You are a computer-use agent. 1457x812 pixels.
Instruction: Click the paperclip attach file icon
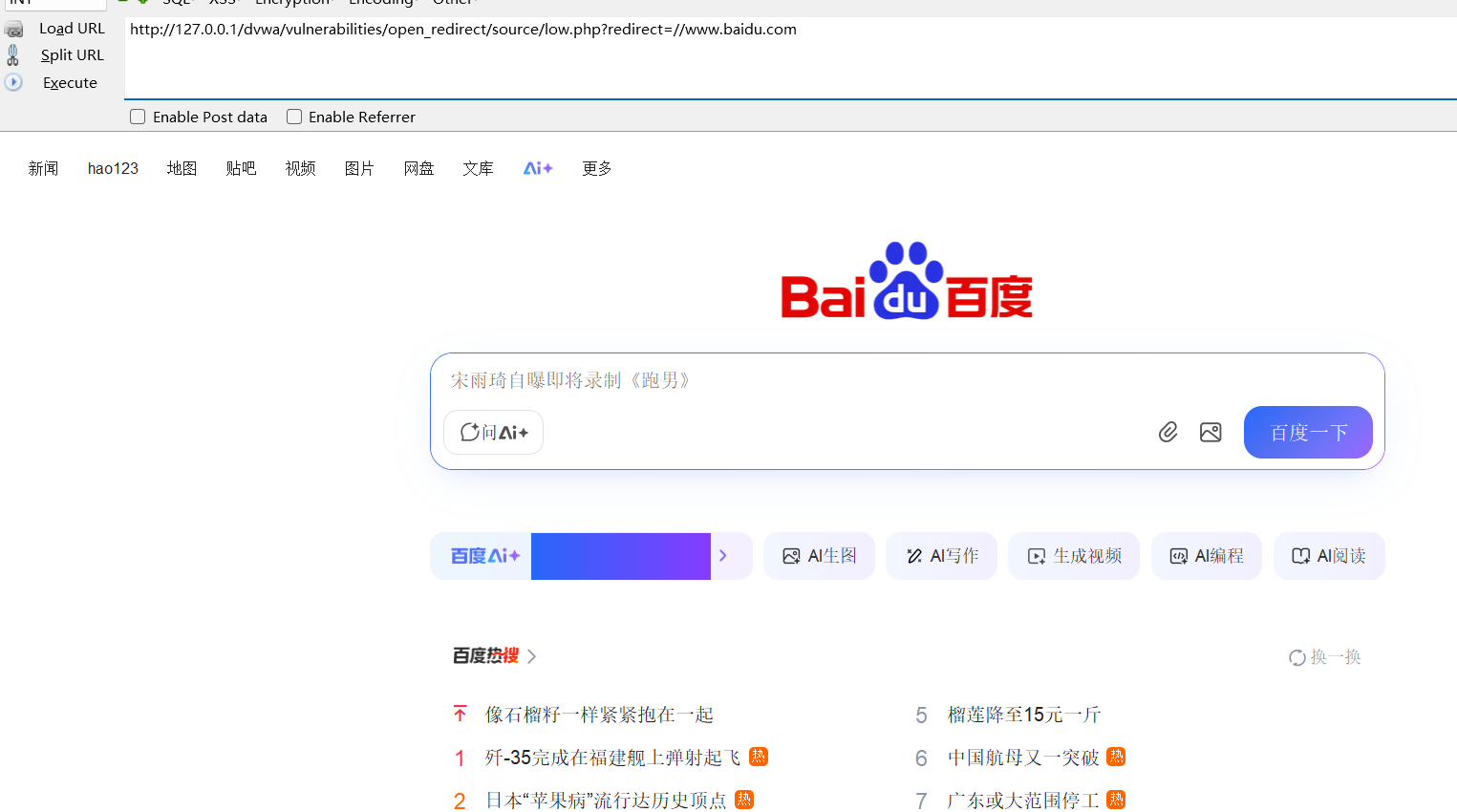tap(1168, 432)
